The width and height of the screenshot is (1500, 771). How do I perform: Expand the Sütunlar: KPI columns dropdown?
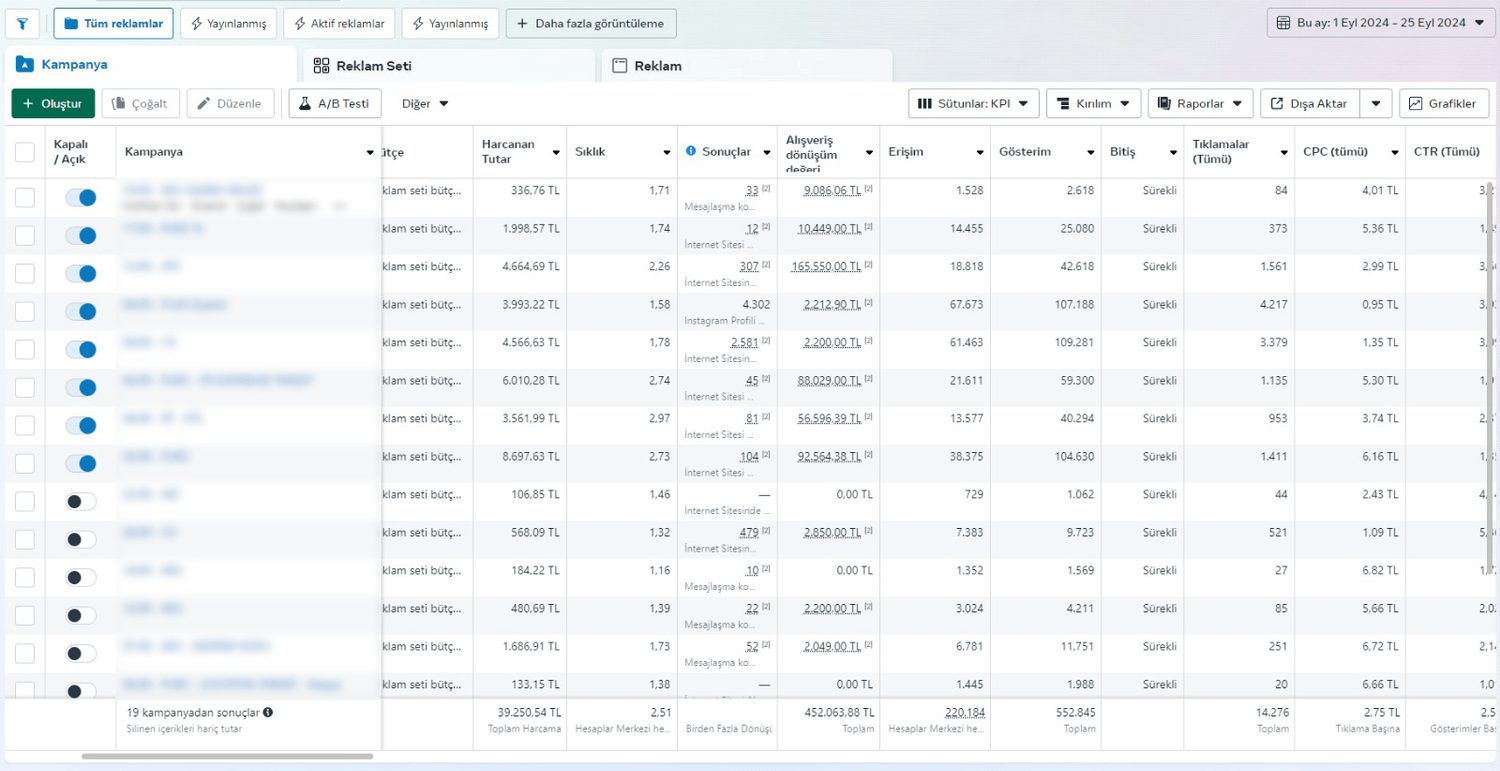972,103
